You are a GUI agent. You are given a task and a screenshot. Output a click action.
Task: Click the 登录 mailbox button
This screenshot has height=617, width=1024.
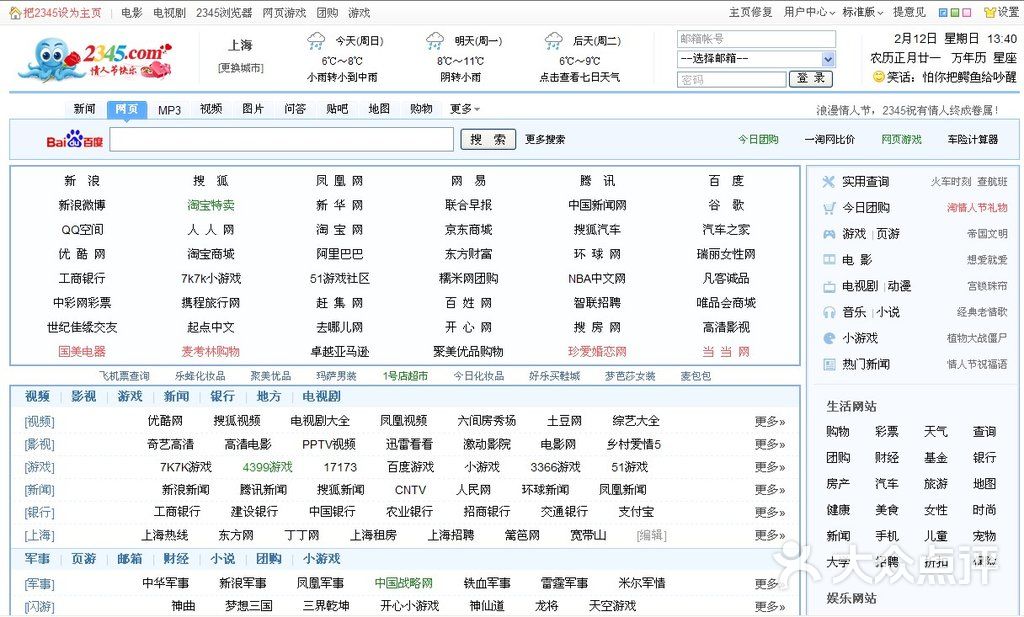pyautogui.click(x=810, y=79)
